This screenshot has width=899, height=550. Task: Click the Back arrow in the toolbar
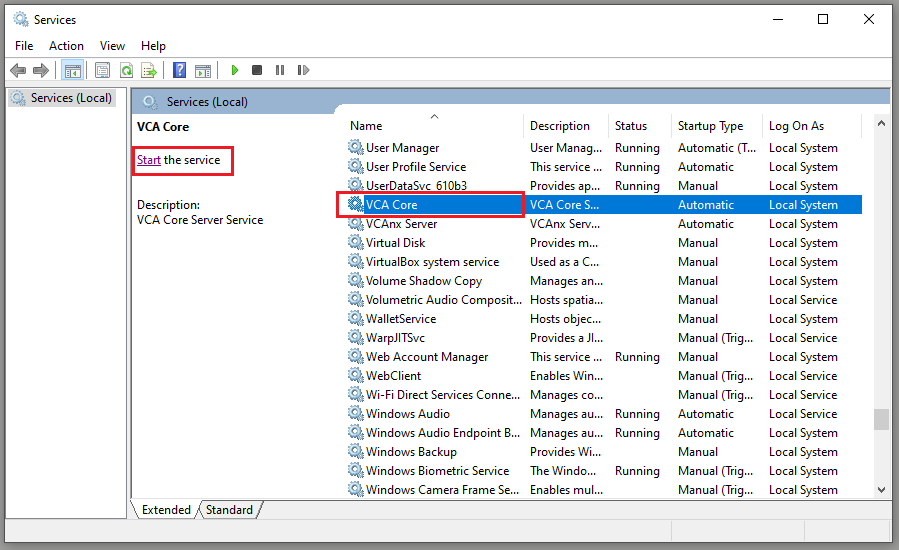tap(18, 70)
